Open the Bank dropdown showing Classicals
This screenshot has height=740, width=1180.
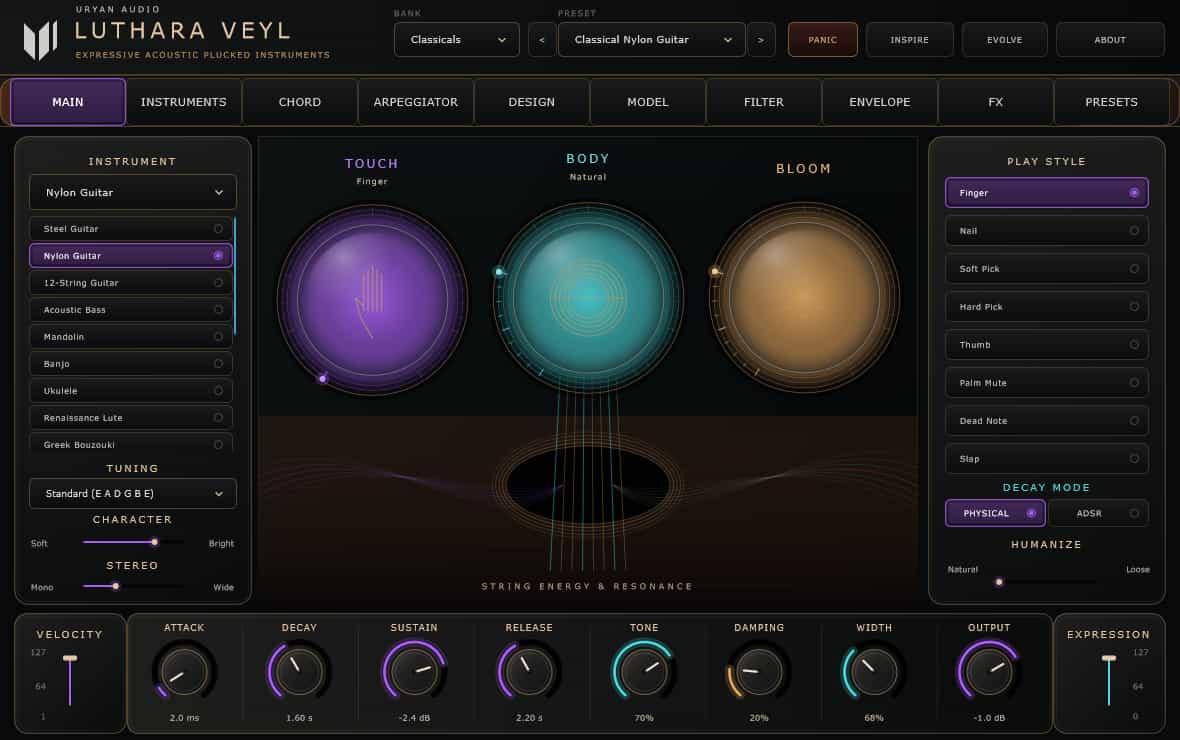[x=457, y=40]
